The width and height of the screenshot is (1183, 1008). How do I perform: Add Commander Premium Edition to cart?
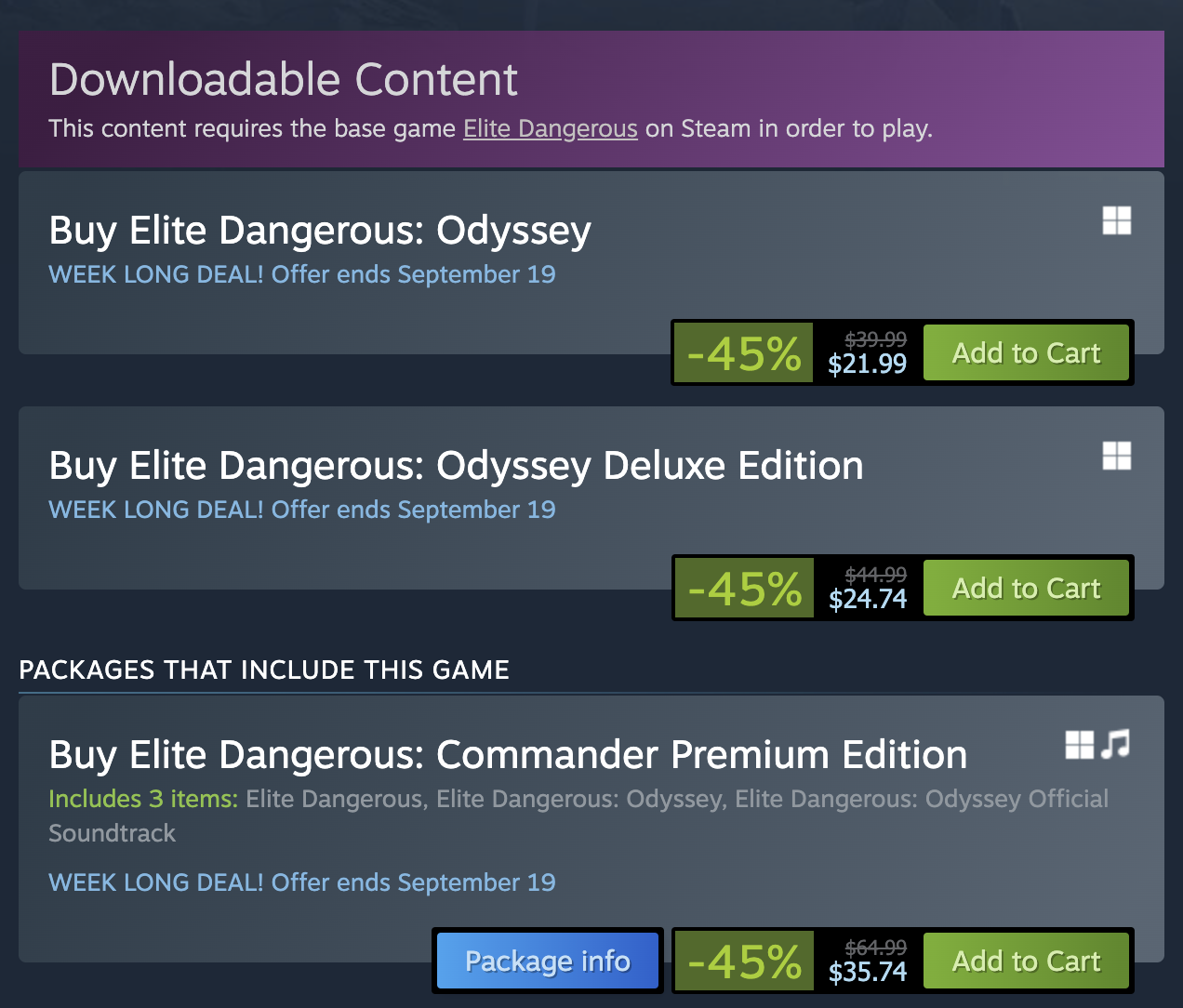tap(1026, 961)
